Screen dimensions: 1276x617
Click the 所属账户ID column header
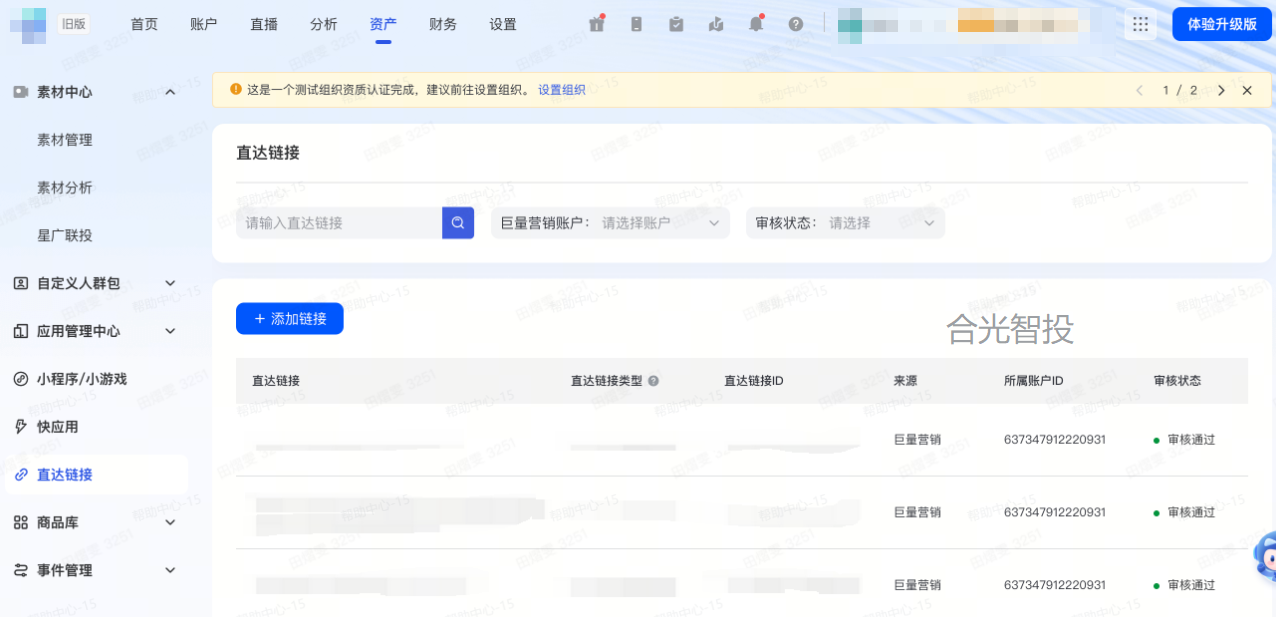click(1033, 381)
